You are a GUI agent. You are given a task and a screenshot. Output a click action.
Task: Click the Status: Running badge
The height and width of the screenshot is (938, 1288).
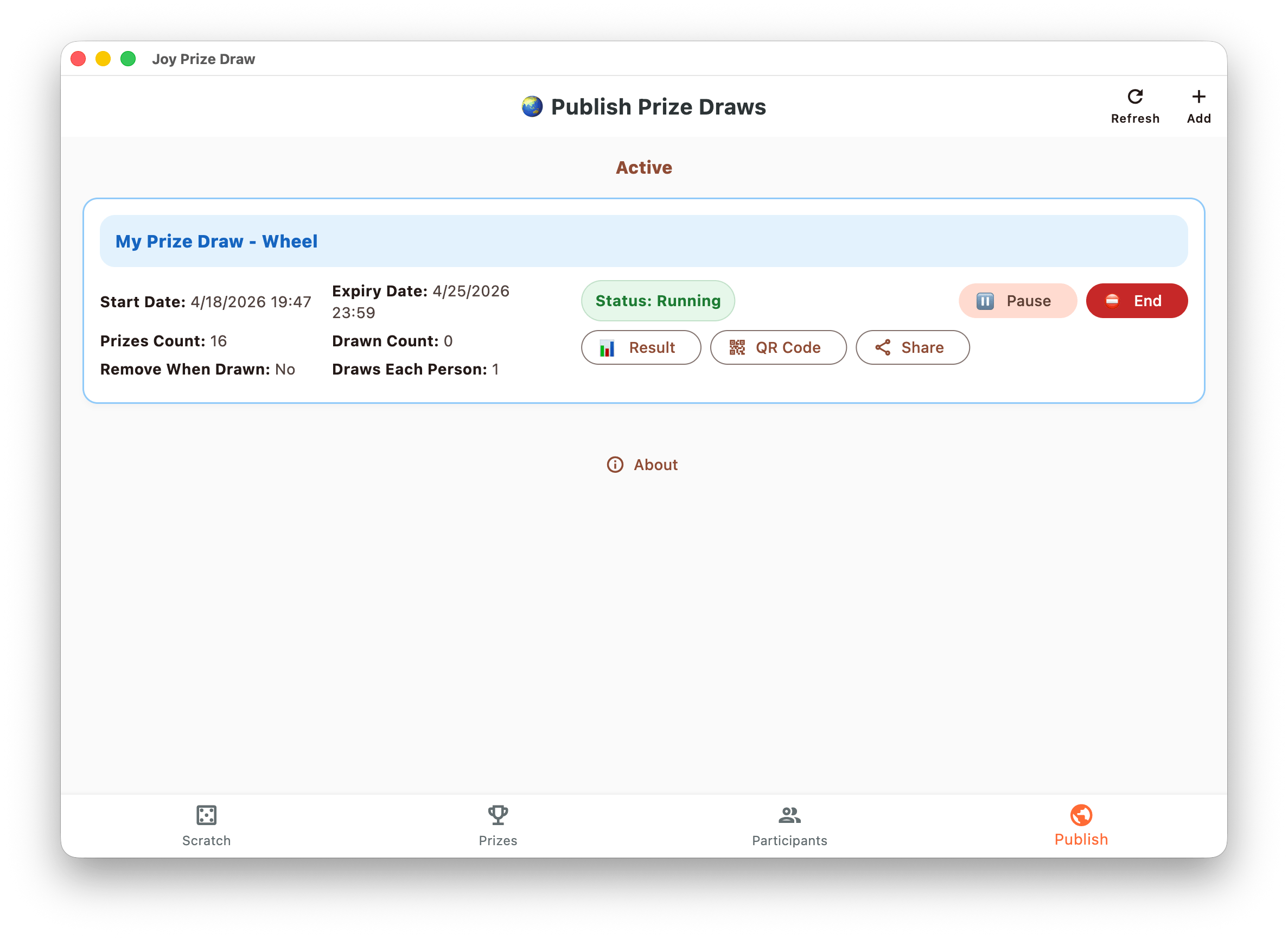658,301
